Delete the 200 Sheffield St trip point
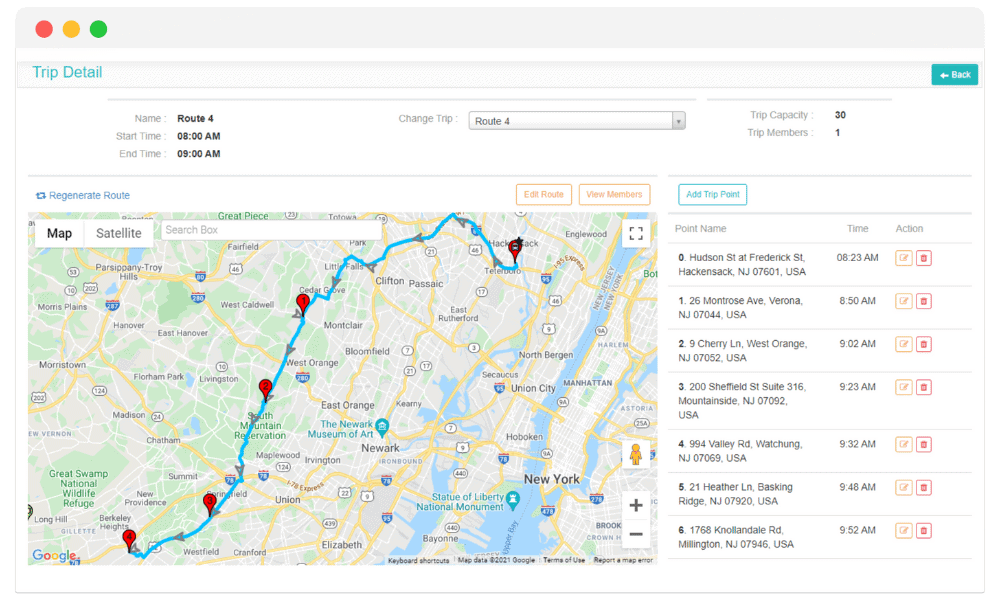 click(923, 387)
